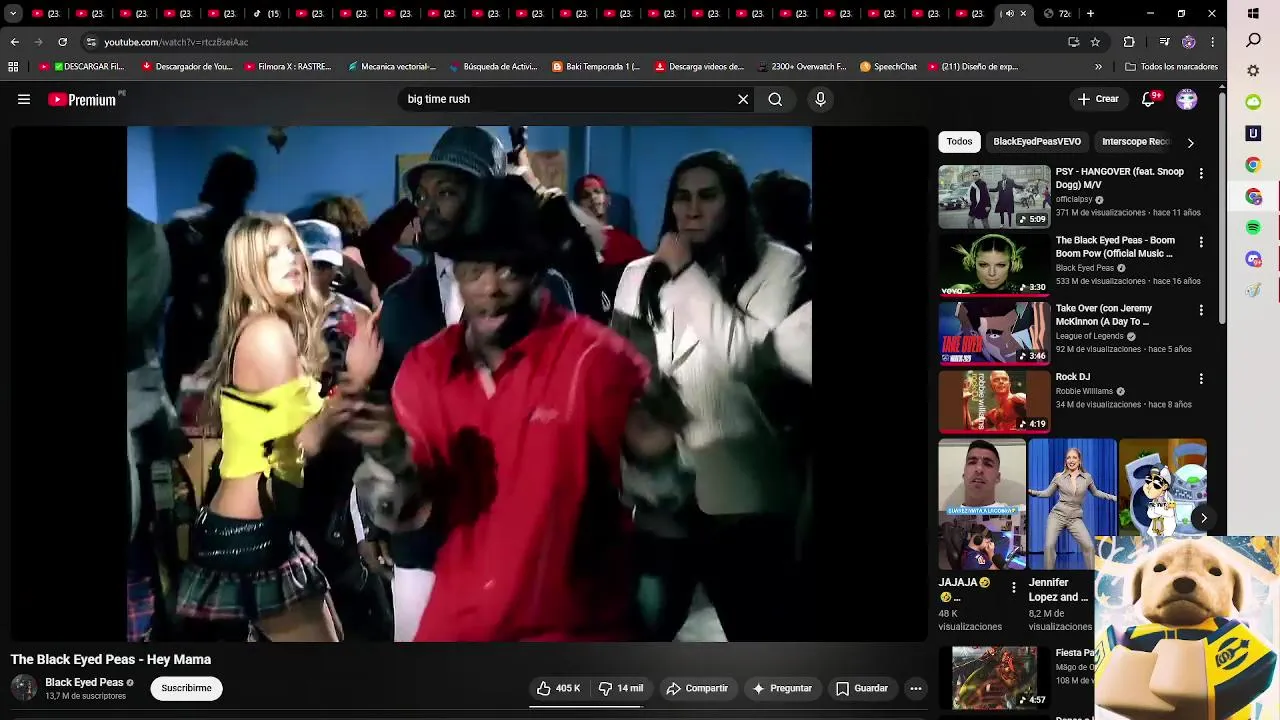The width and height of the screenshot is (1280, 720).
Task: Open the YouTube hamburger guide menu
Action: [24, 99]
